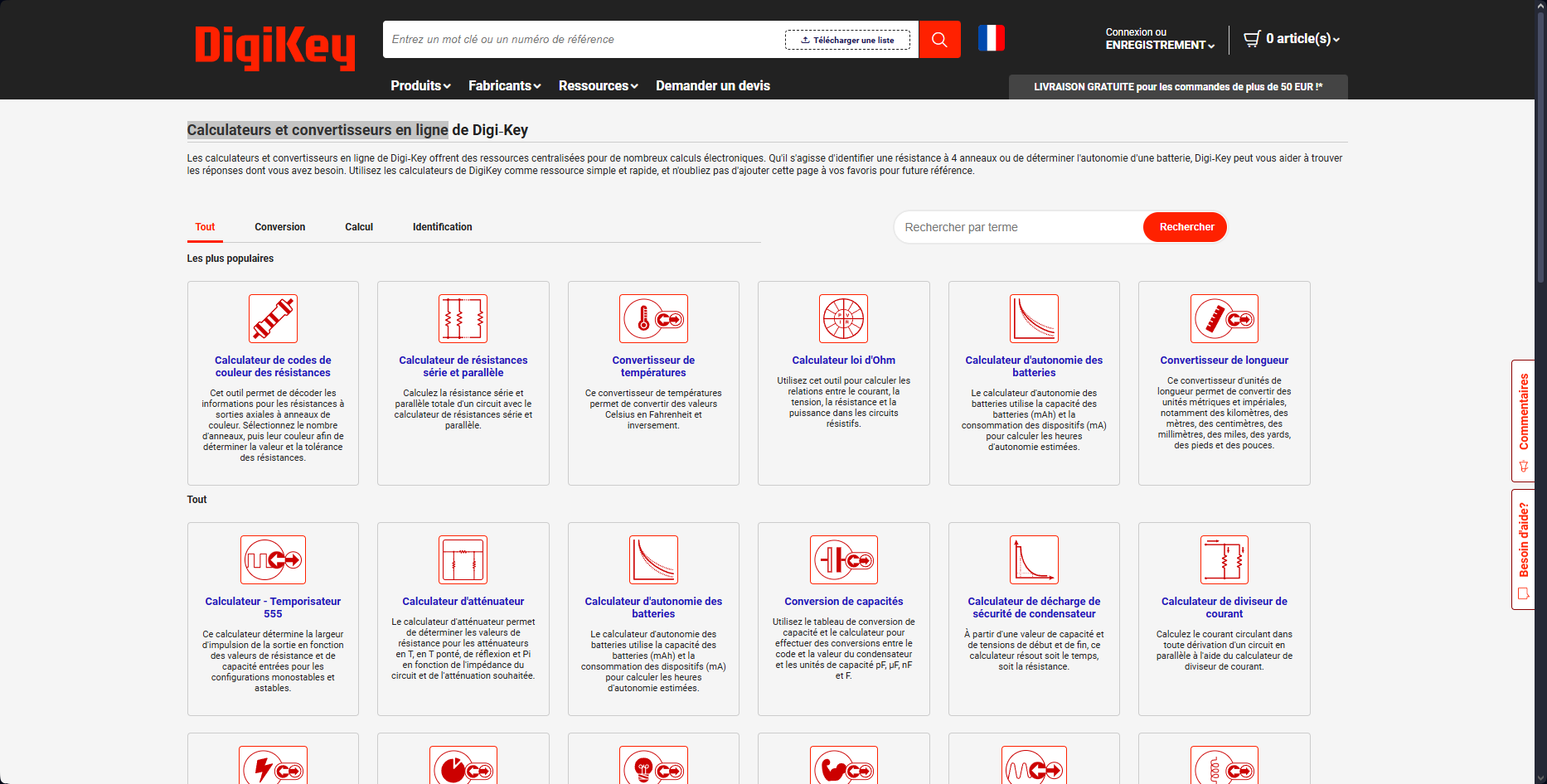Open Connexion ou Enregistrement dropdown

tap(1160, 38)
